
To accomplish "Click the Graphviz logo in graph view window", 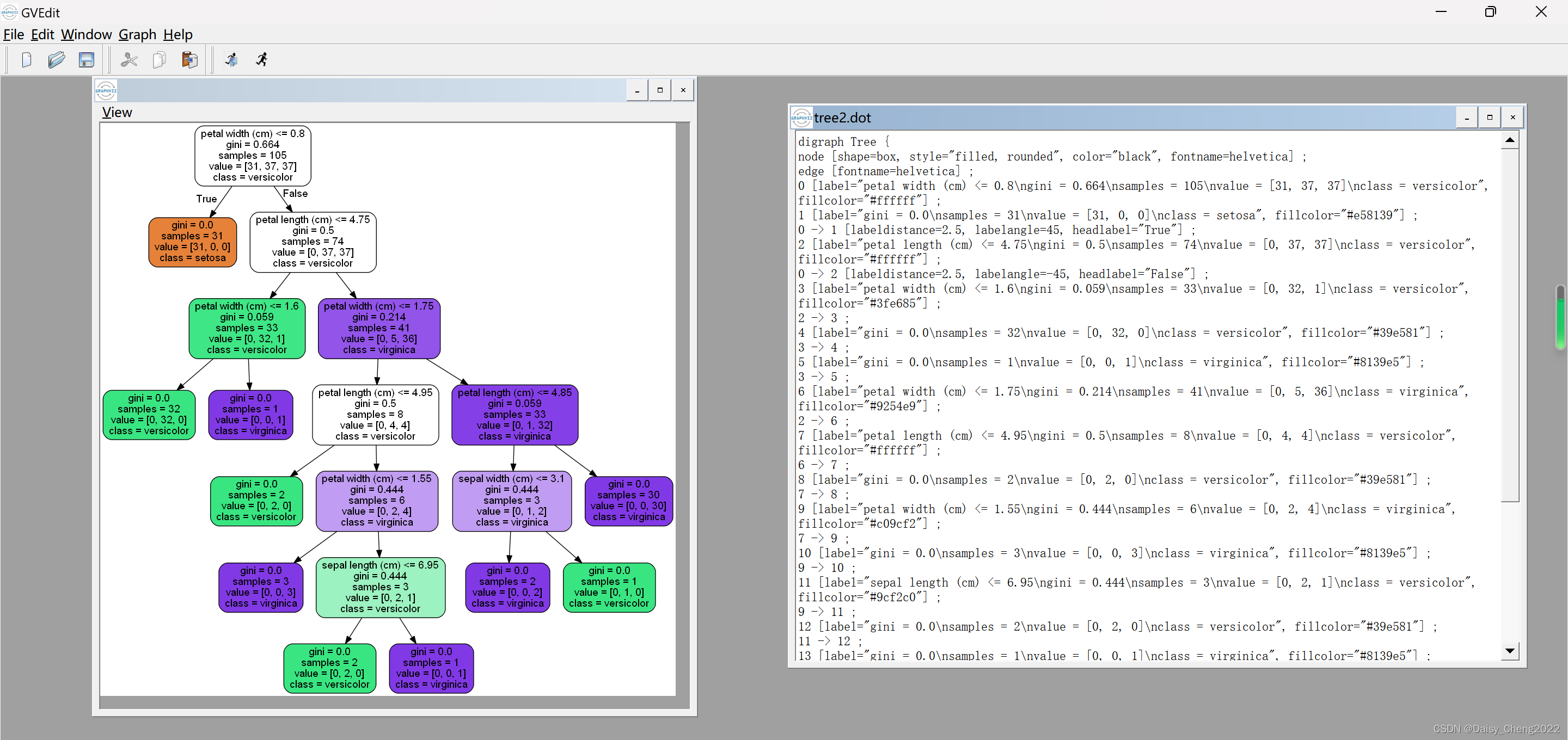I will [106, 91].
